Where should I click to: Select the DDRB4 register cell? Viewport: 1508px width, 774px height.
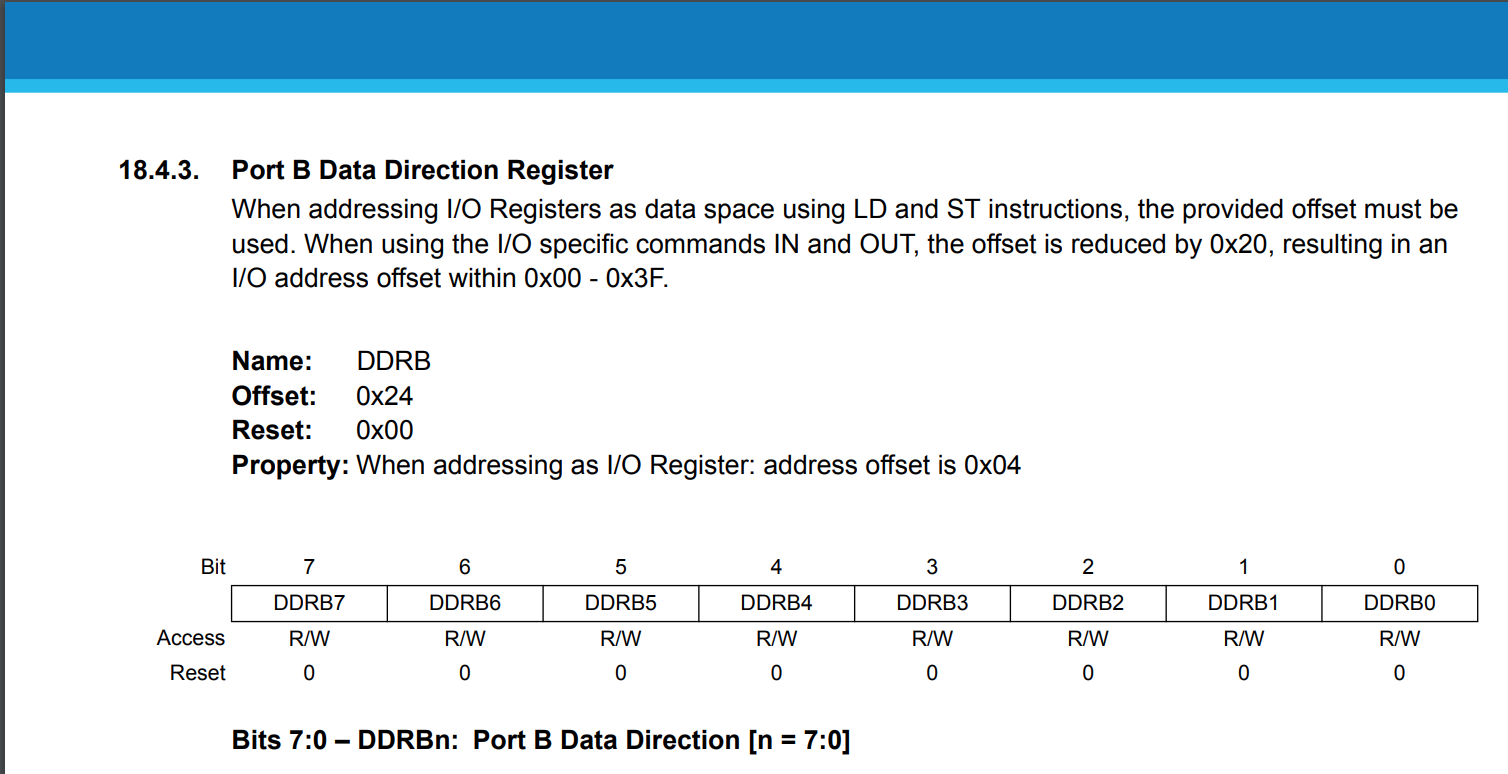point(777,603)
